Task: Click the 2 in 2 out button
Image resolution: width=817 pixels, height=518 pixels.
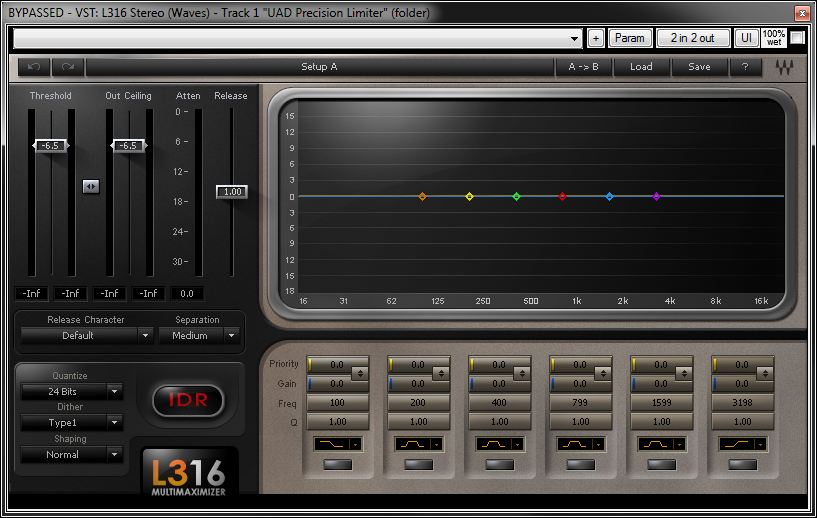Action: (692, 38)
